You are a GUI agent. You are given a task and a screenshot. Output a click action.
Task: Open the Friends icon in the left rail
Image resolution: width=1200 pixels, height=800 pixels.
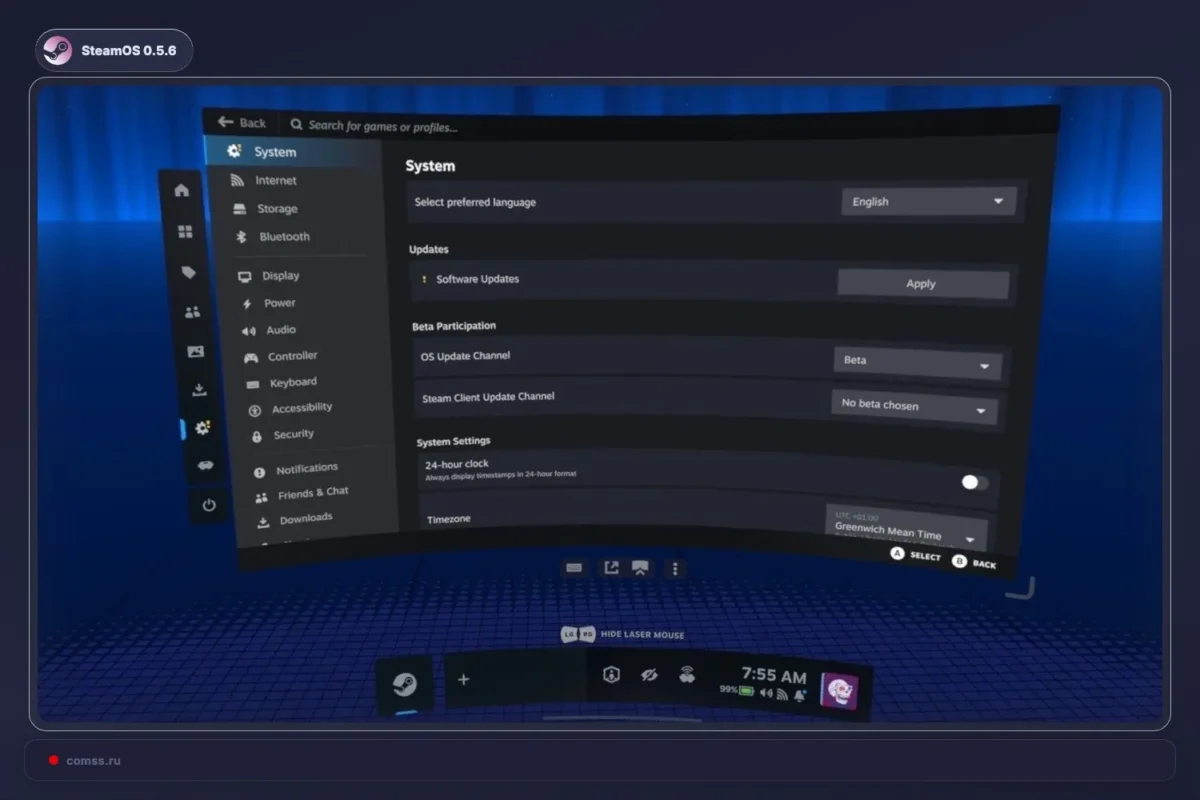192,312
